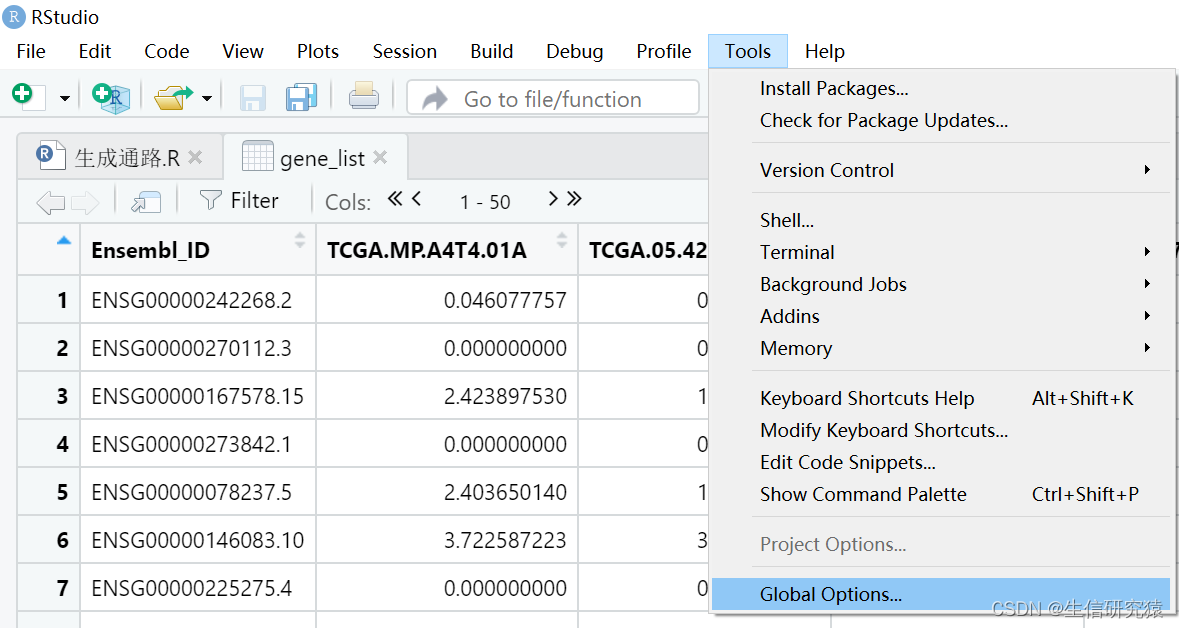
Task: Sort by the Ensembl_ID column header
Action: (150, 250)
